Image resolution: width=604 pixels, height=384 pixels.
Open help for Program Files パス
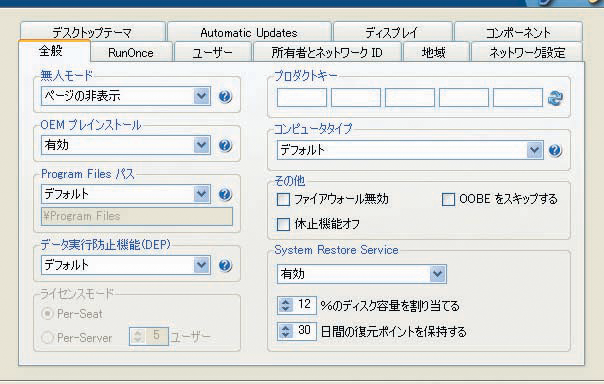[225, 194]
